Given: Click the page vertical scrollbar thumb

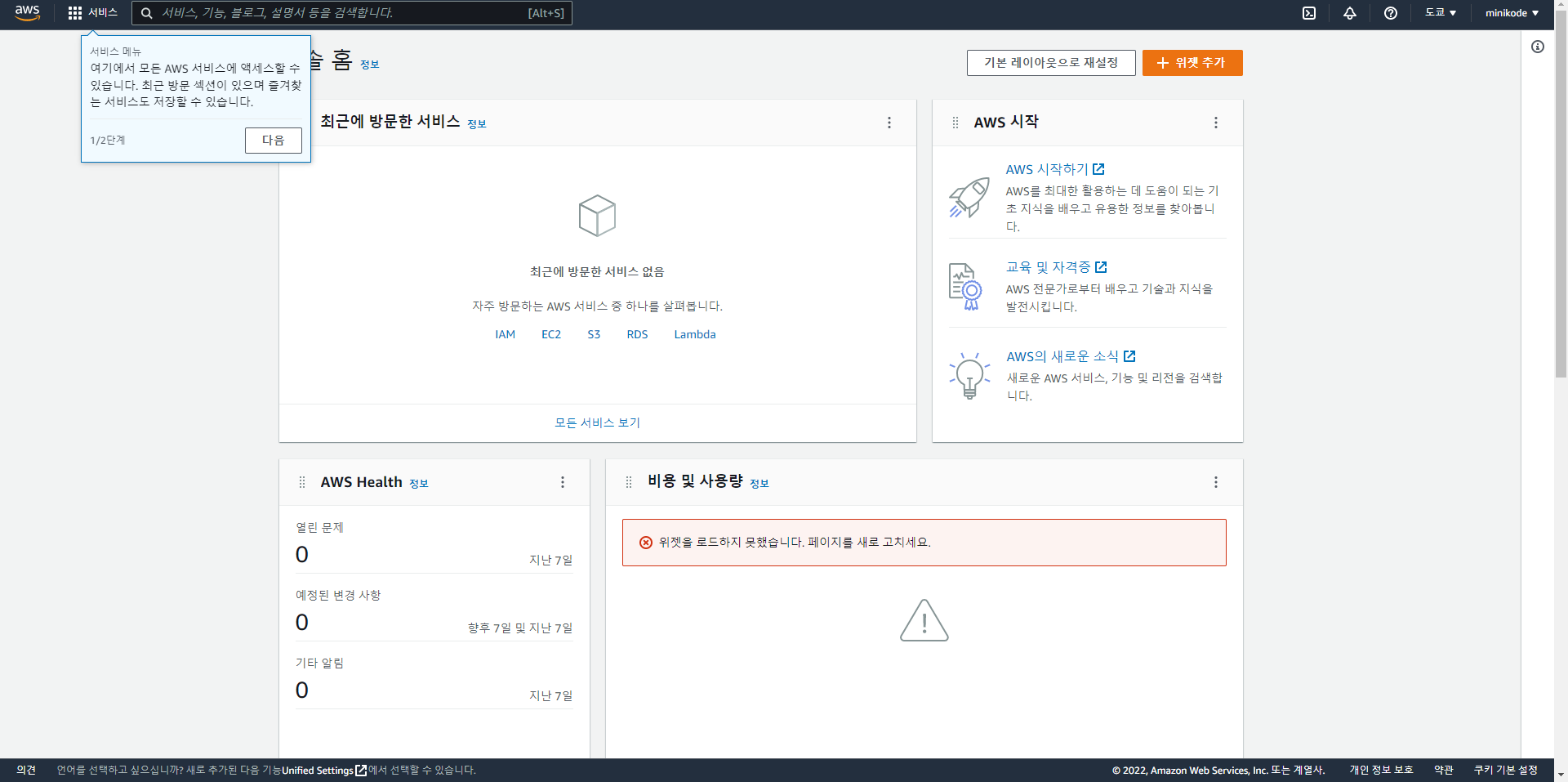Looking at the screenshot, I should tap(1561, 194).
